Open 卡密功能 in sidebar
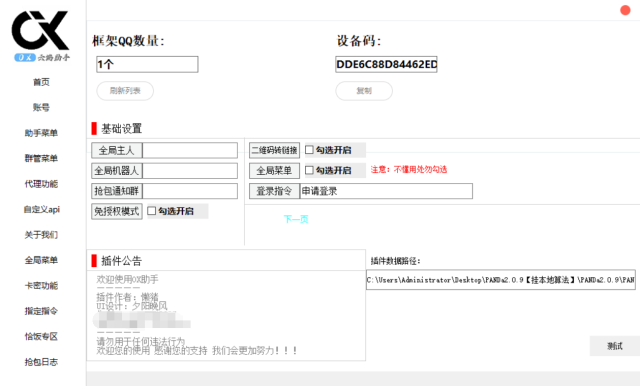Viewport: 640px width, 386px height. [x=41, y=286]
